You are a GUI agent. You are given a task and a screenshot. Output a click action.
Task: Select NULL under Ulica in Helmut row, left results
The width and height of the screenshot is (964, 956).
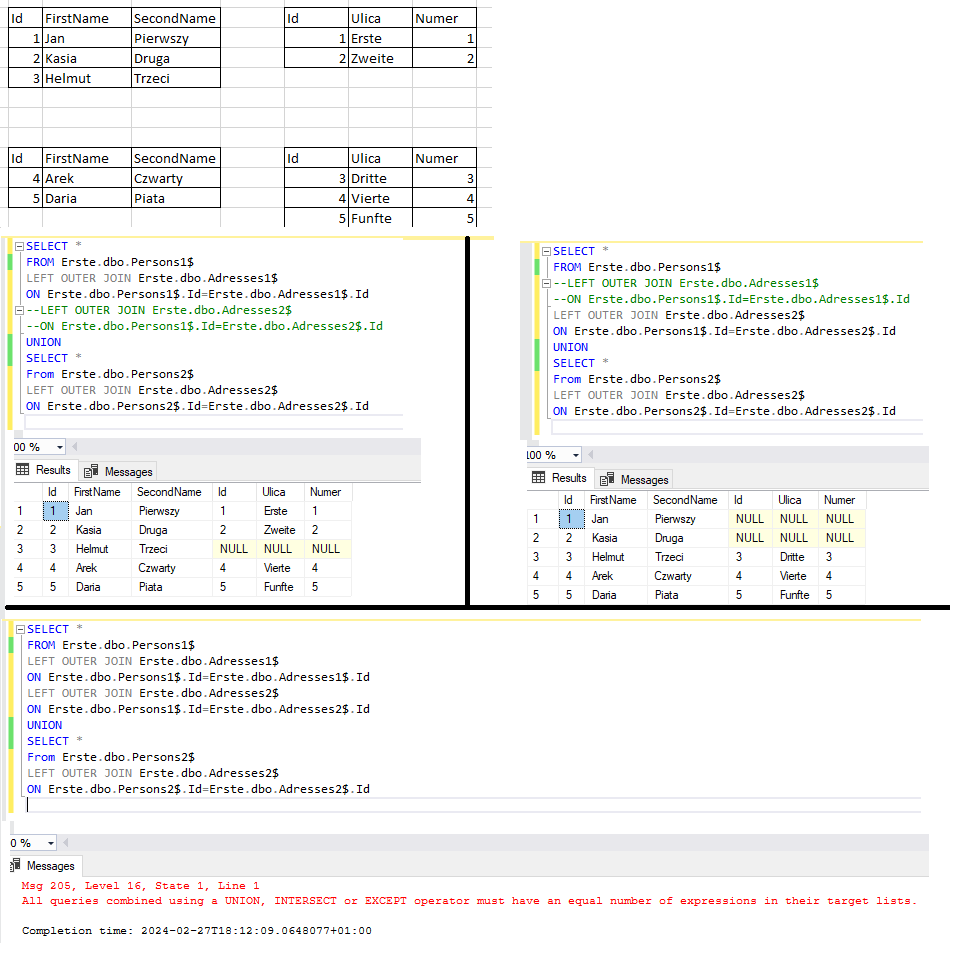278,550
